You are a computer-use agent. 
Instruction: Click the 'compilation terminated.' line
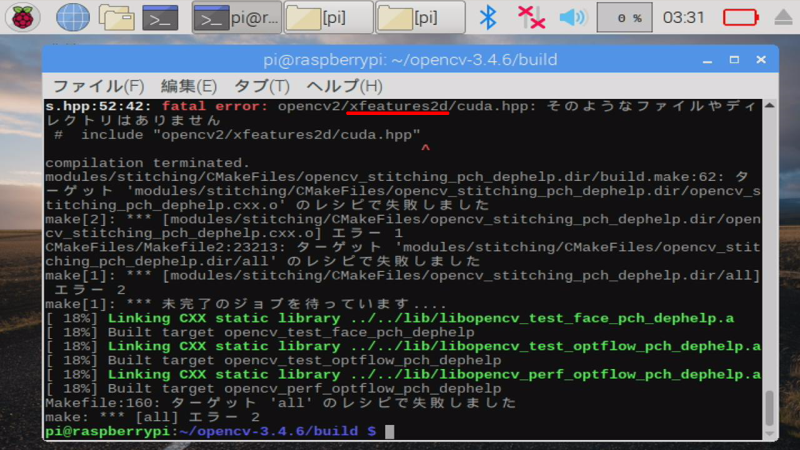147,163
